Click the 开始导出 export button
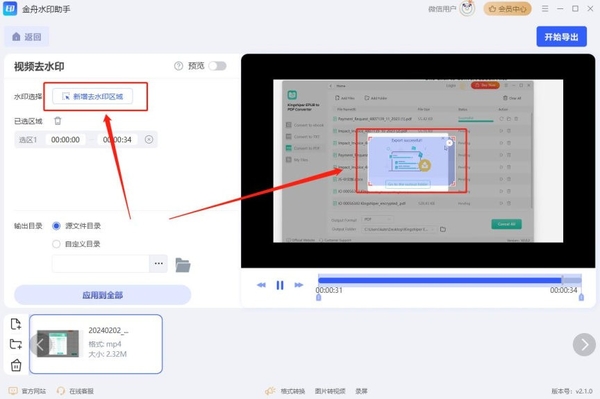Image resolution: width=600 pixels, height=399 pixels. click(561, 37)
